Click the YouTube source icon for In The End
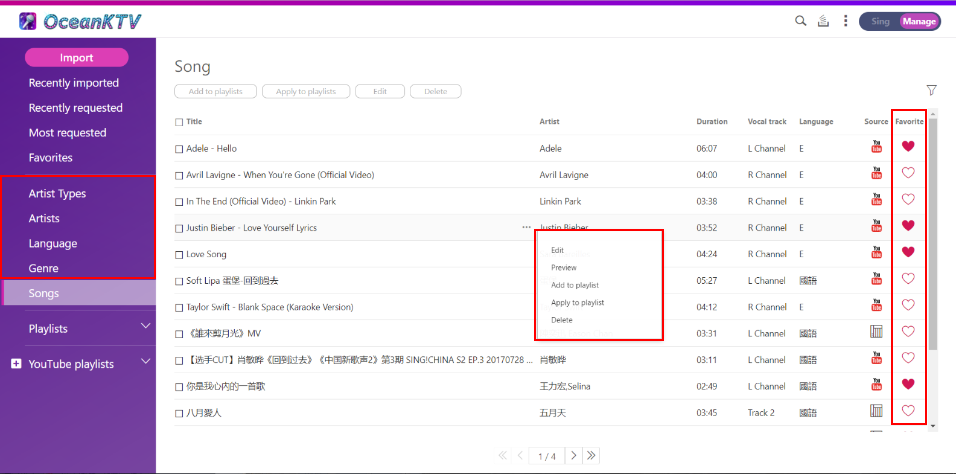Viewport: 956px width, 474px height. tap(877, 200)
